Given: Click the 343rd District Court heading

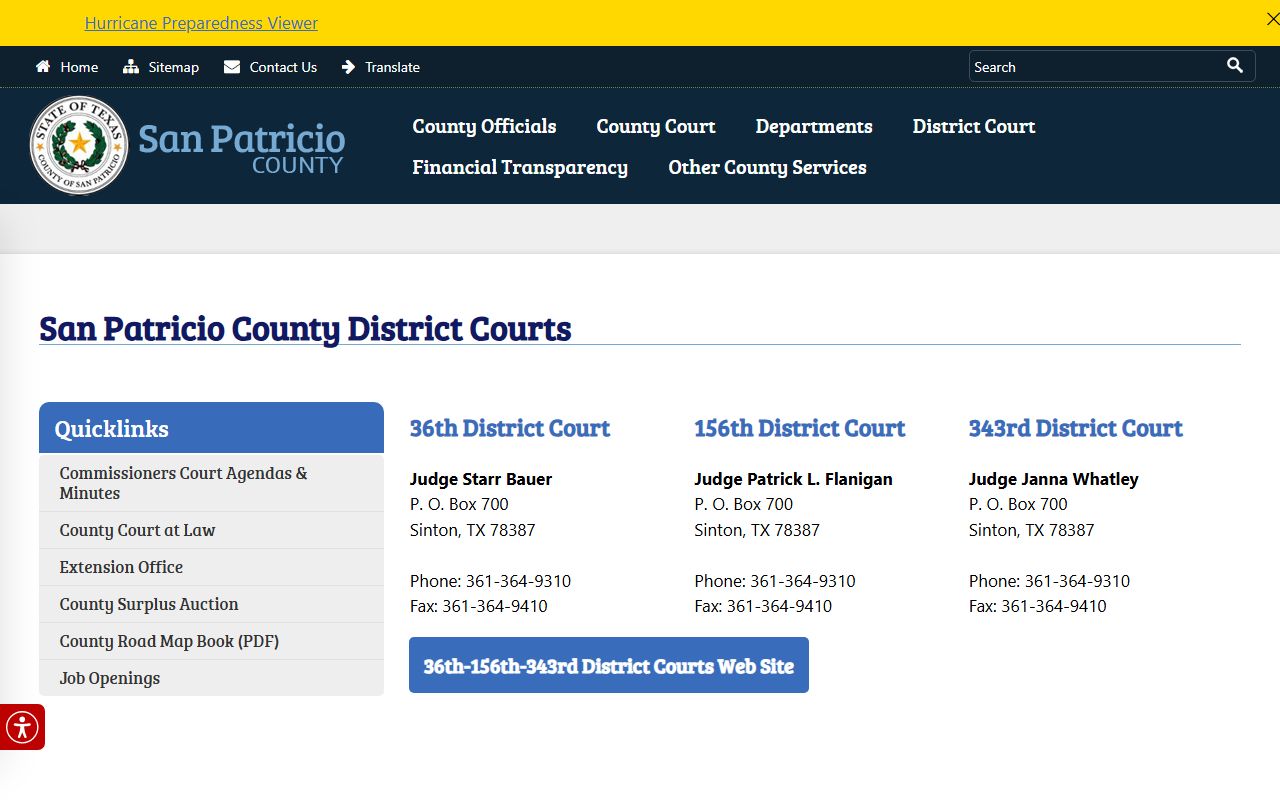Looking at the screenshot, I should pyautogui.click(x=1075, y=428).
